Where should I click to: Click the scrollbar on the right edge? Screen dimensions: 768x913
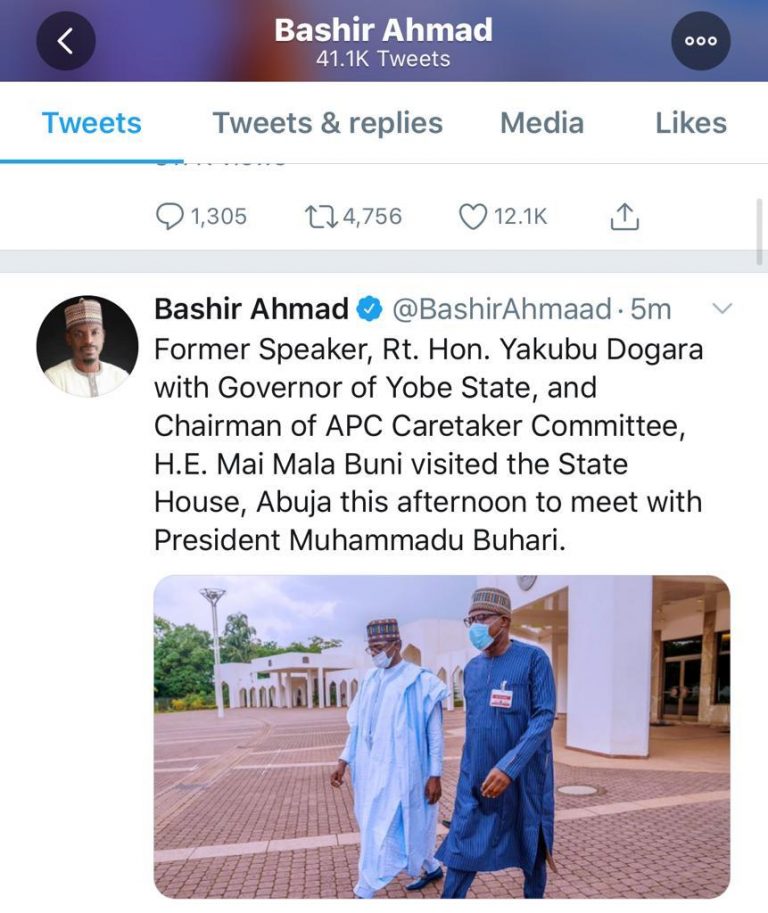[761, 230]
